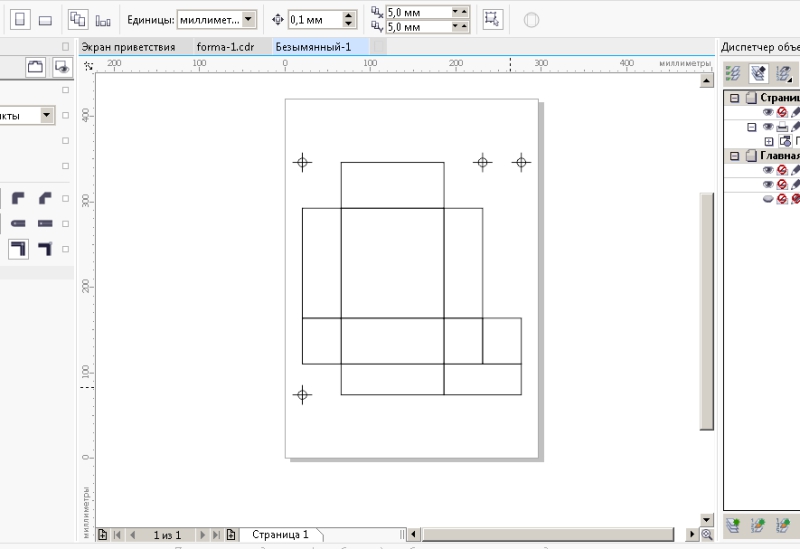Toggle small square beside outline position icons

click(65, 249)
